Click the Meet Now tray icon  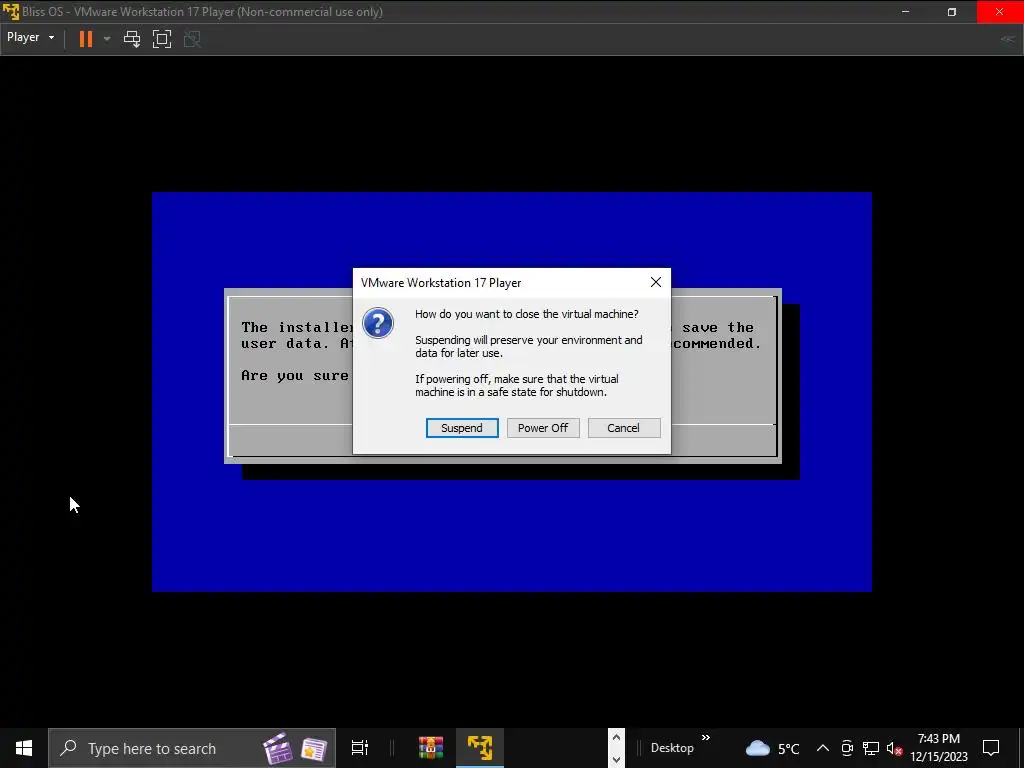(x=847, y=748)
